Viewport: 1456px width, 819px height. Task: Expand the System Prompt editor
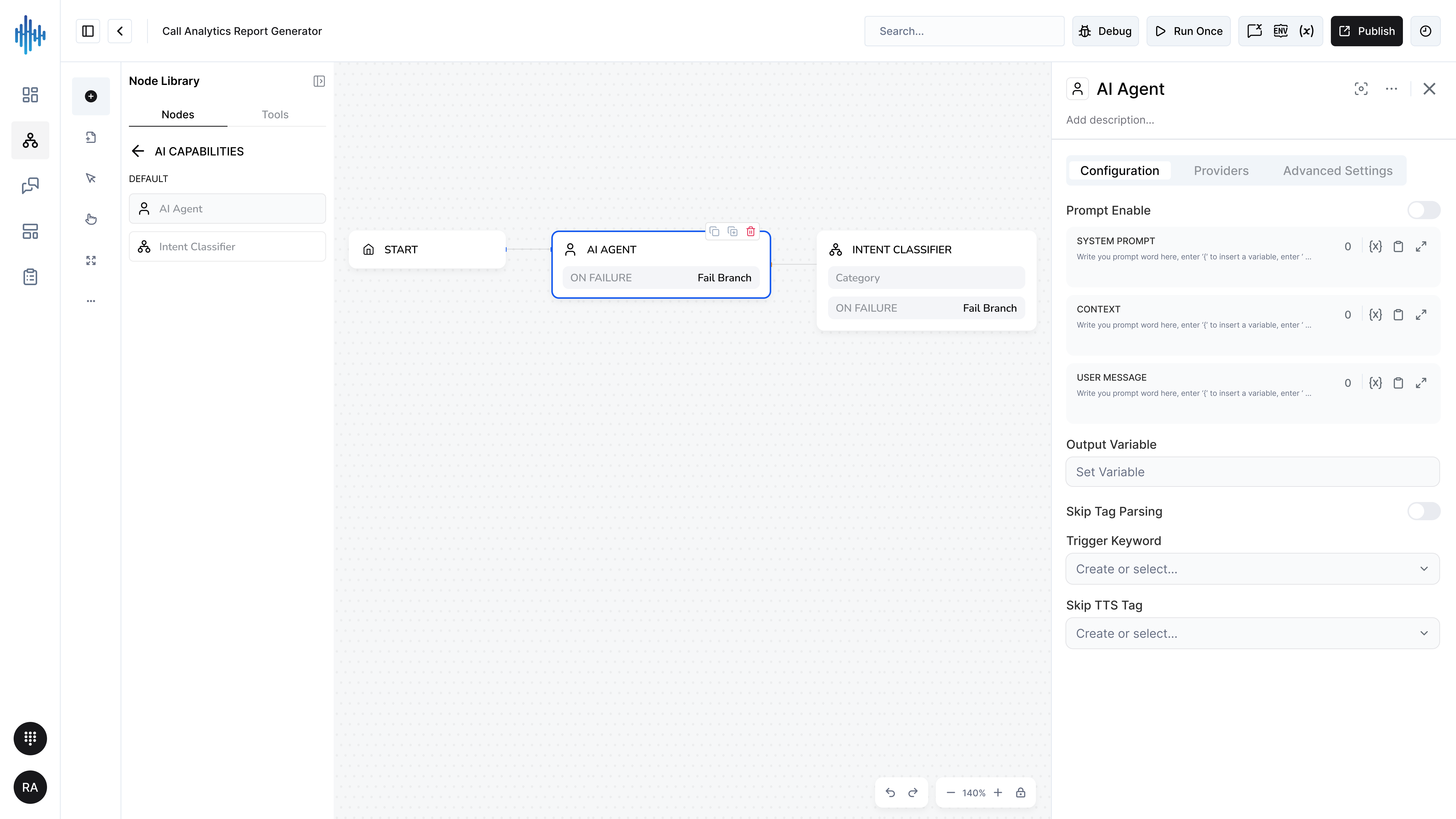[x=1421, y=246]
